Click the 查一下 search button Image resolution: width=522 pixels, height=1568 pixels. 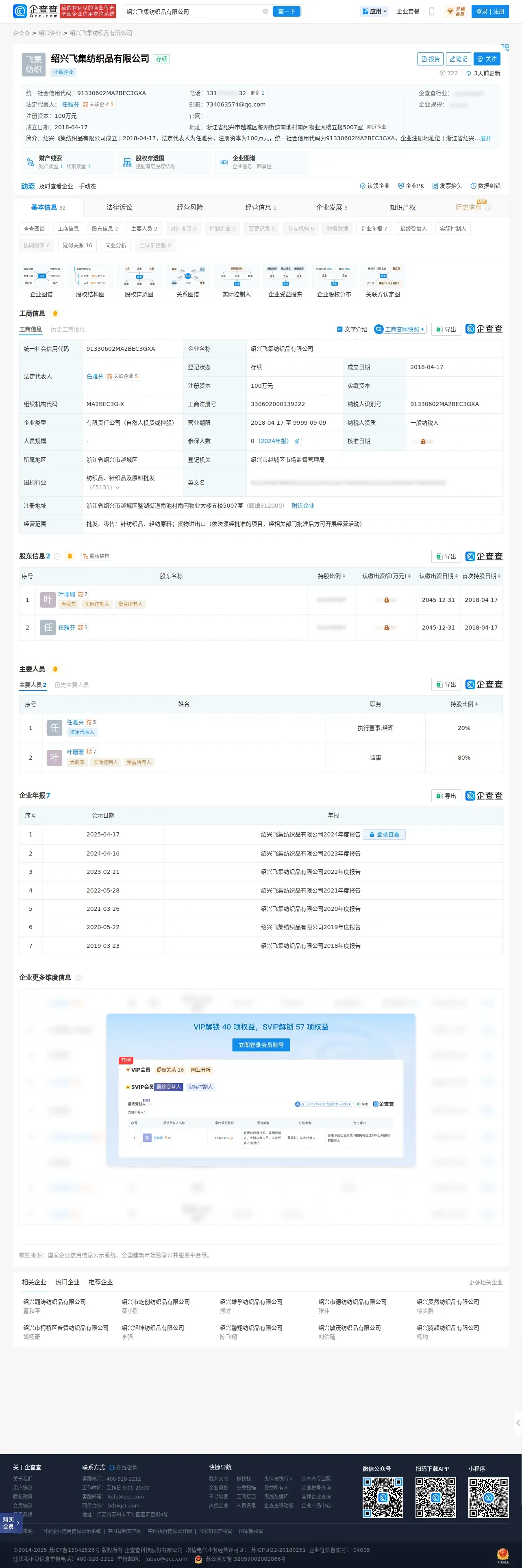[x=286, y=11]
